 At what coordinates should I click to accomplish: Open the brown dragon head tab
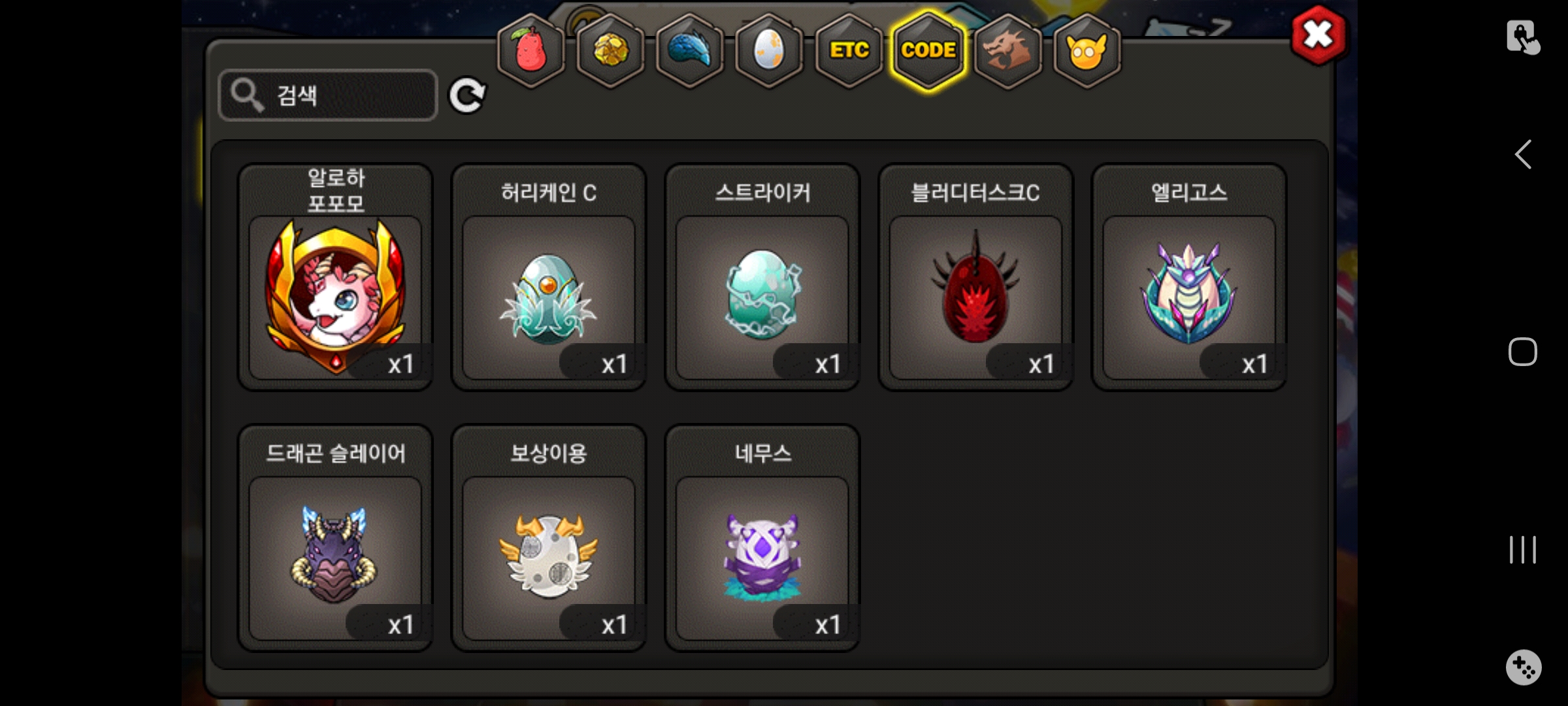(x=1007, y=50)
